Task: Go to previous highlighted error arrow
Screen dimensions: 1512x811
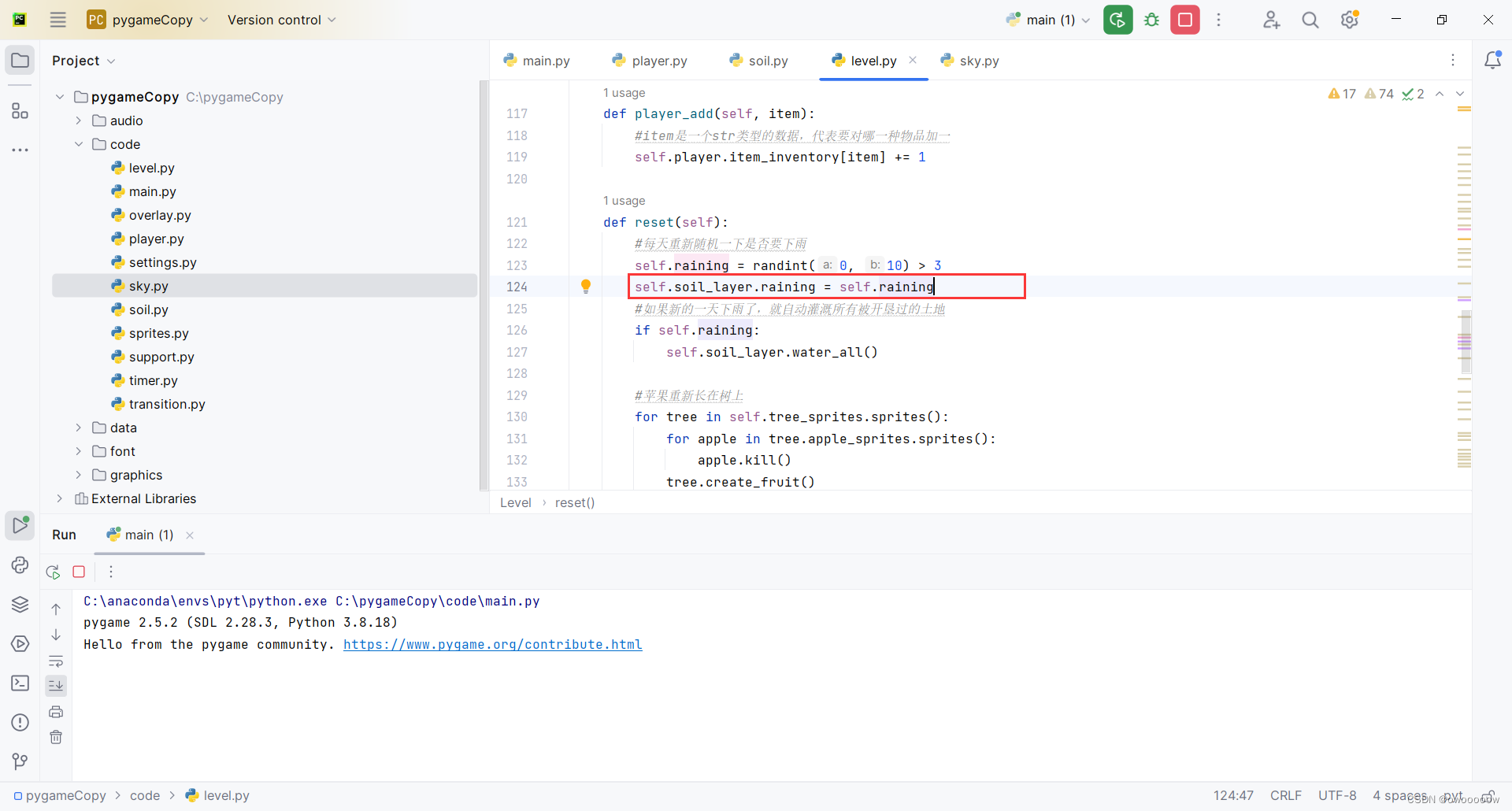Action: coord(1440,94)
